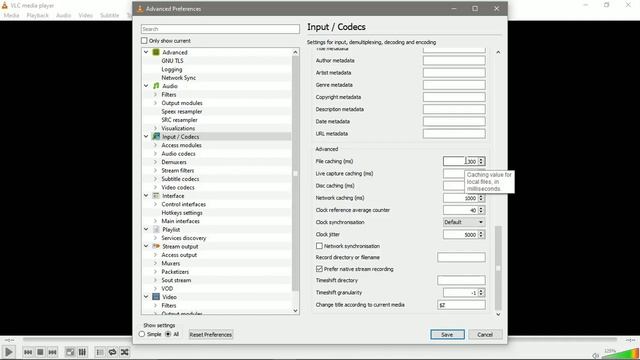Image resolution: width=640 pixels, height=360 pixels.
Task: Toggle shuffle random icon
Action: pos(124,352)
